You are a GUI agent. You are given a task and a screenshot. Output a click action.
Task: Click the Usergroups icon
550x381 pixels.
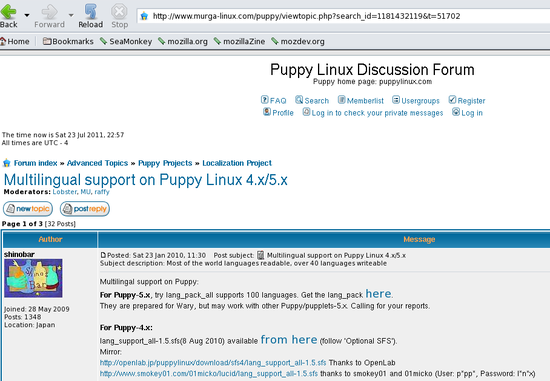(x=396, y=100)
